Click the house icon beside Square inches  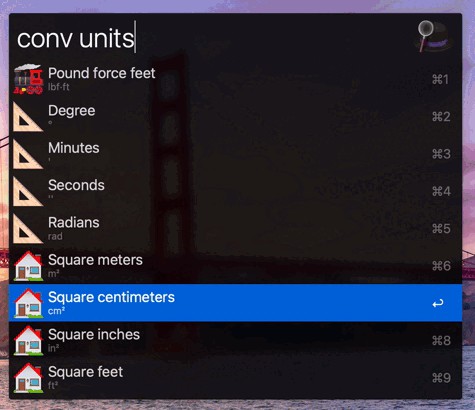pos(28,341)
